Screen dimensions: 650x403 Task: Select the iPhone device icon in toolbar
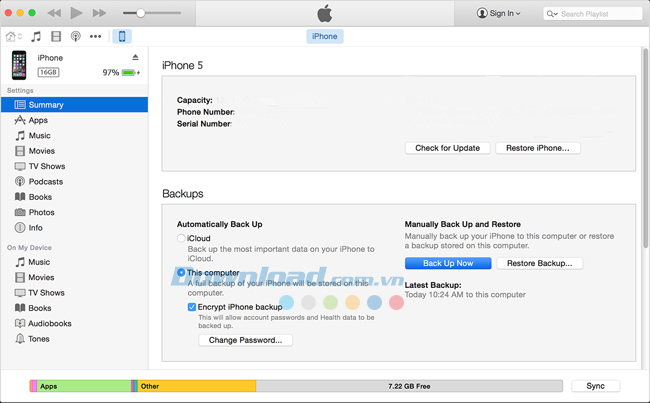(x=122, y=36)
